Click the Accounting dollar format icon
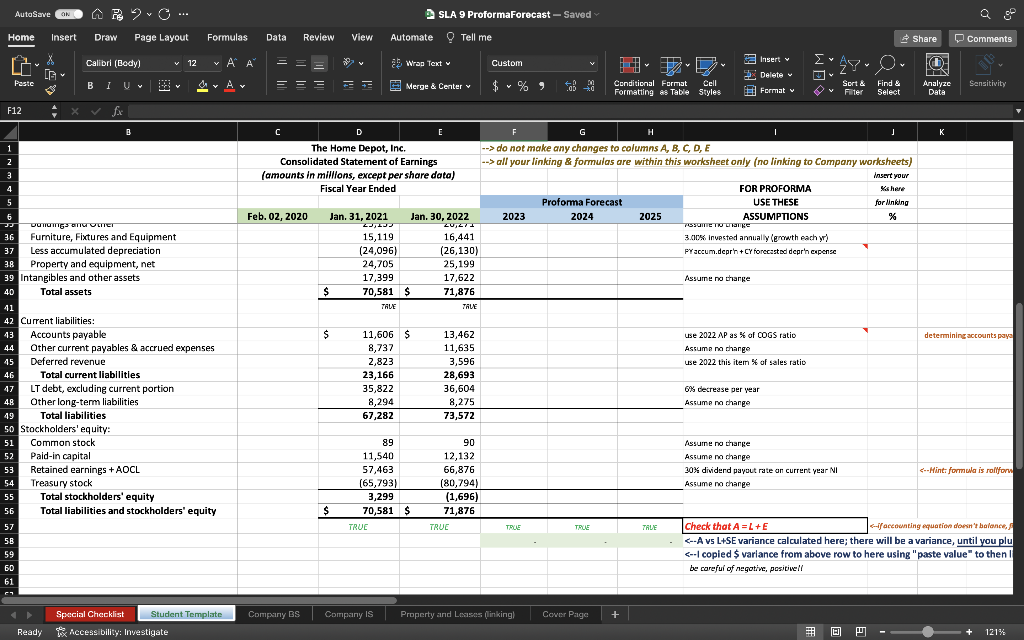The height and width of the screenshot is (640, 1024). tap(495, 86)
